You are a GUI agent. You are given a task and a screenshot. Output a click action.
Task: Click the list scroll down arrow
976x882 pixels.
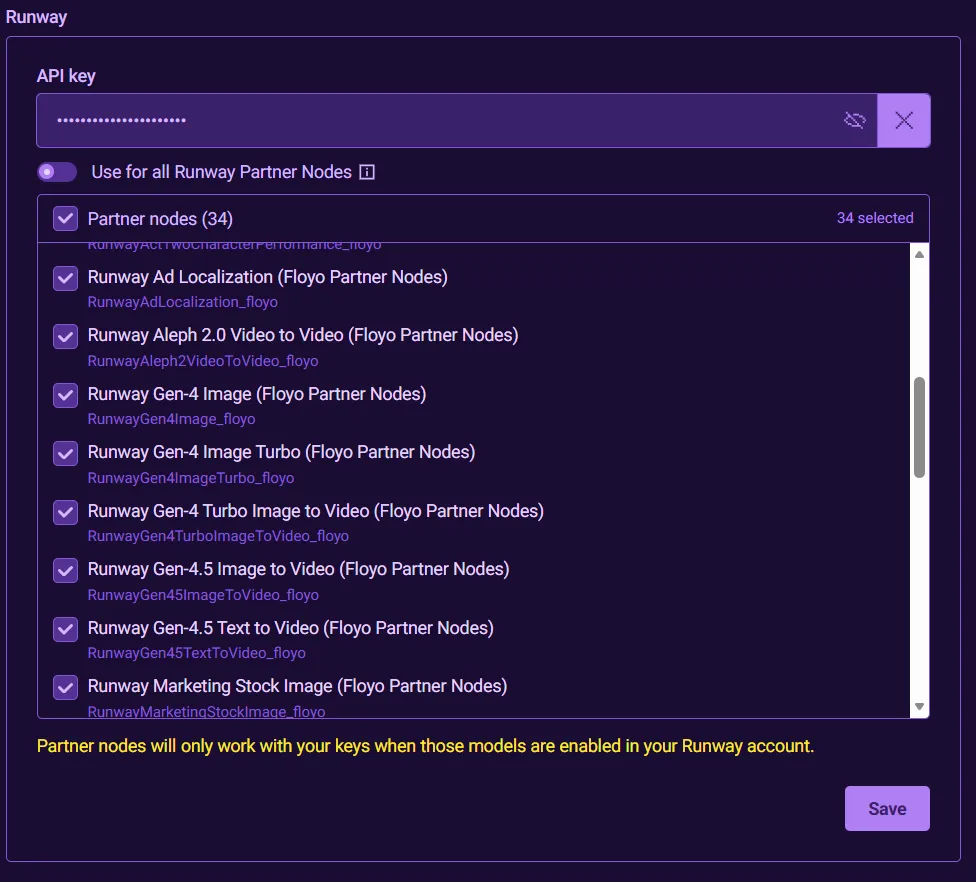tap(919, 706)
